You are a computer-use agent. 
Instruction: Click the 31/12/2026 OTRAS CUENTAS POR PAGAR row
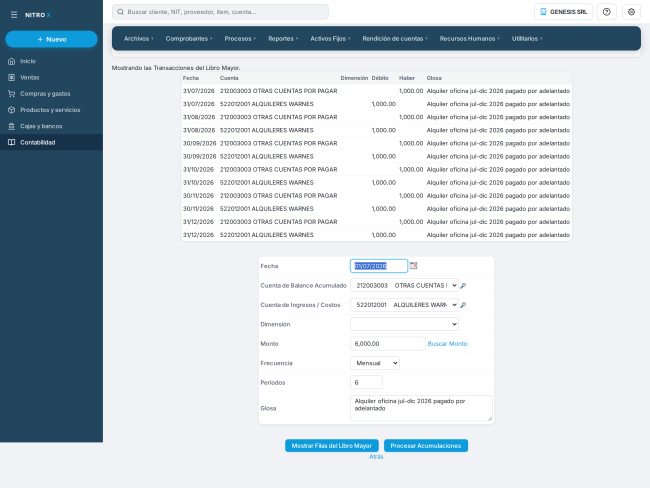tap(376, 222)
